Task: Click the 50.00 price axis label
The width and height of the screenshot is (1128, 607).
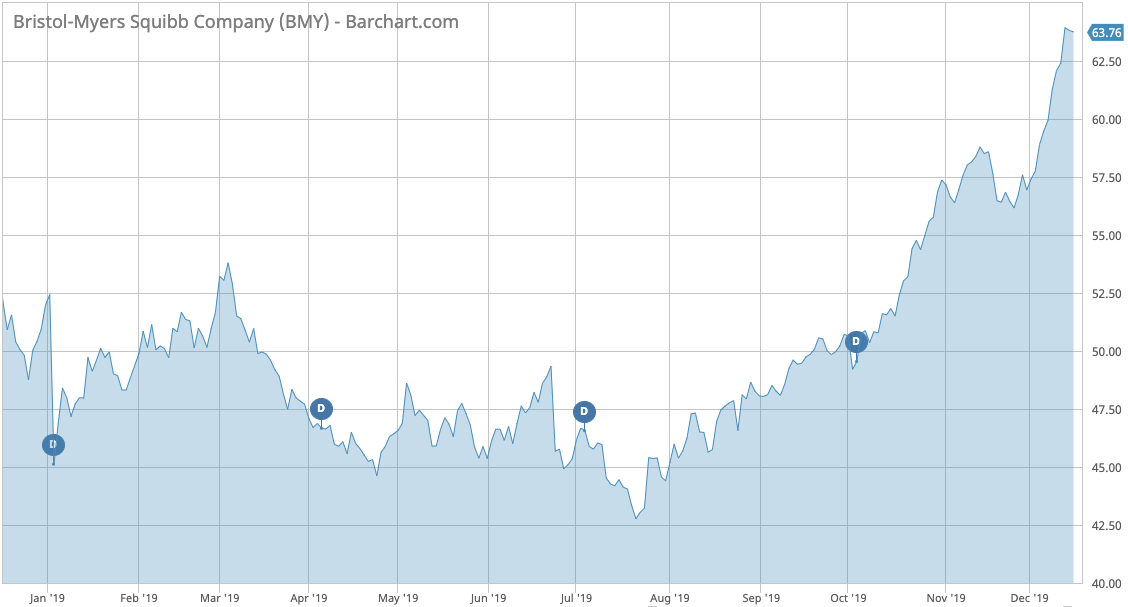Action: [1106, 352]
